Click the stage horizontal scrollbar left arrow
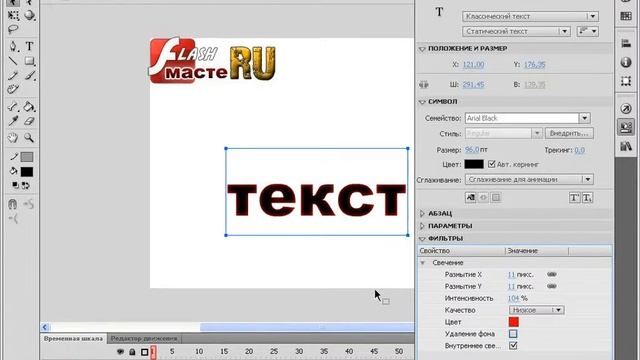Image resolution: width=640 pixels, height=360 pixels. point(45,327)
